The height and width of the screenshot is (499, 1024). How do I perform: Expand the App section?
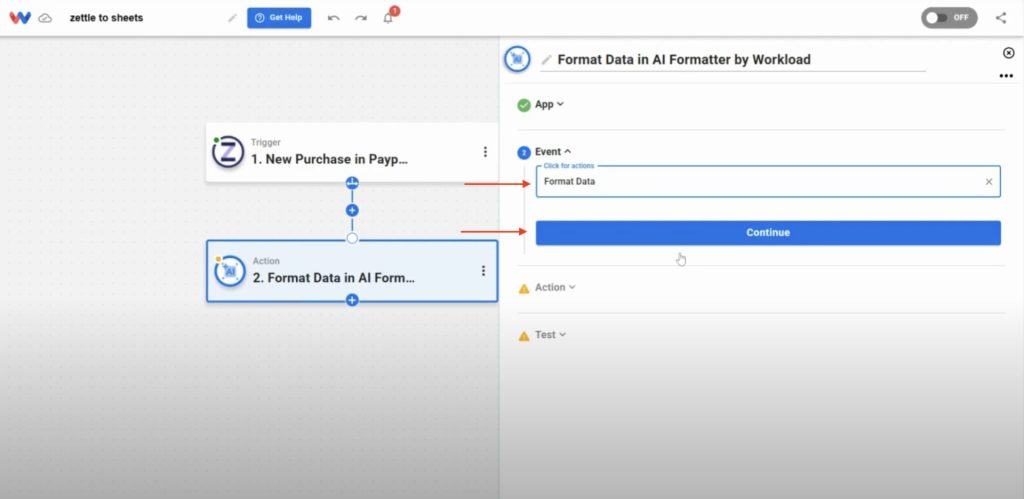[x=549, y=105]
